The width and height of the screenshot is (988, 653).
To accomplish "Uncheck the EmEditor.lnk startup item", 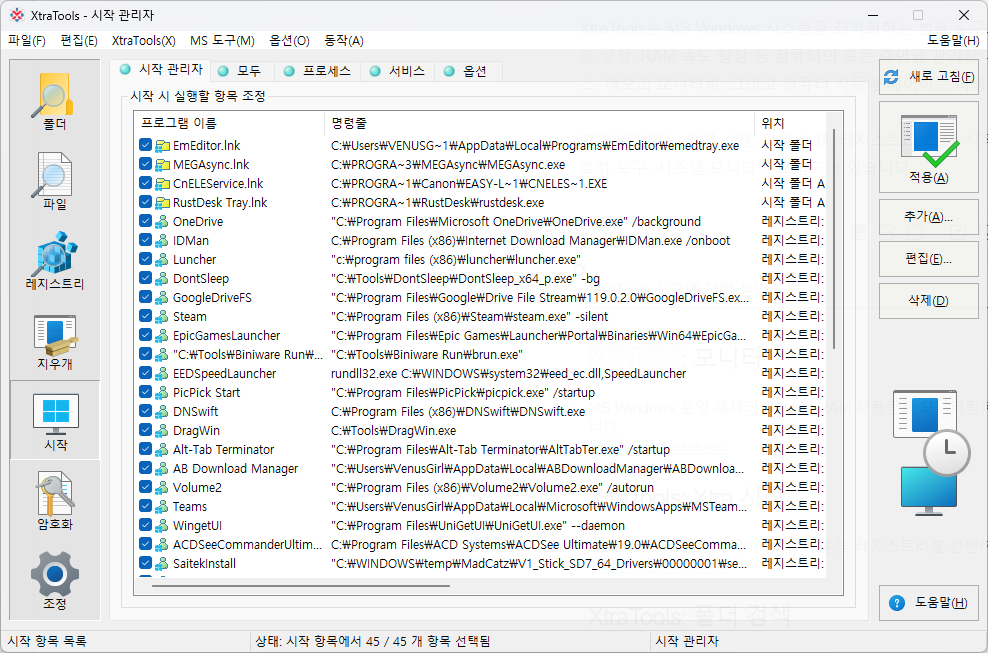I will click(x=146, y=146).
